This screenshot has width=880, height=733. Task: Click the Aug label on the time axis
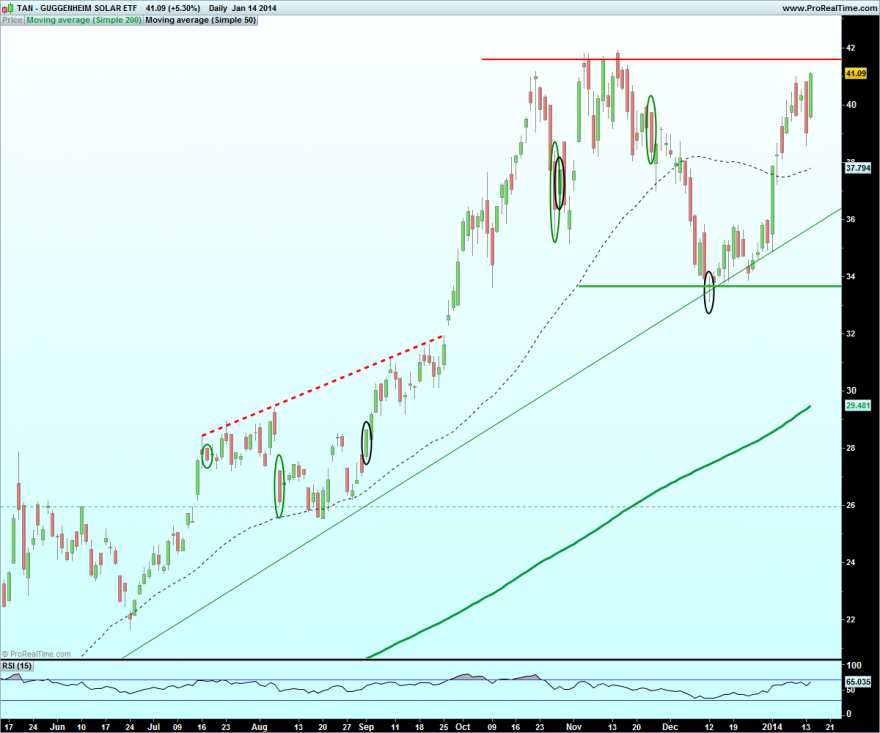259,727
